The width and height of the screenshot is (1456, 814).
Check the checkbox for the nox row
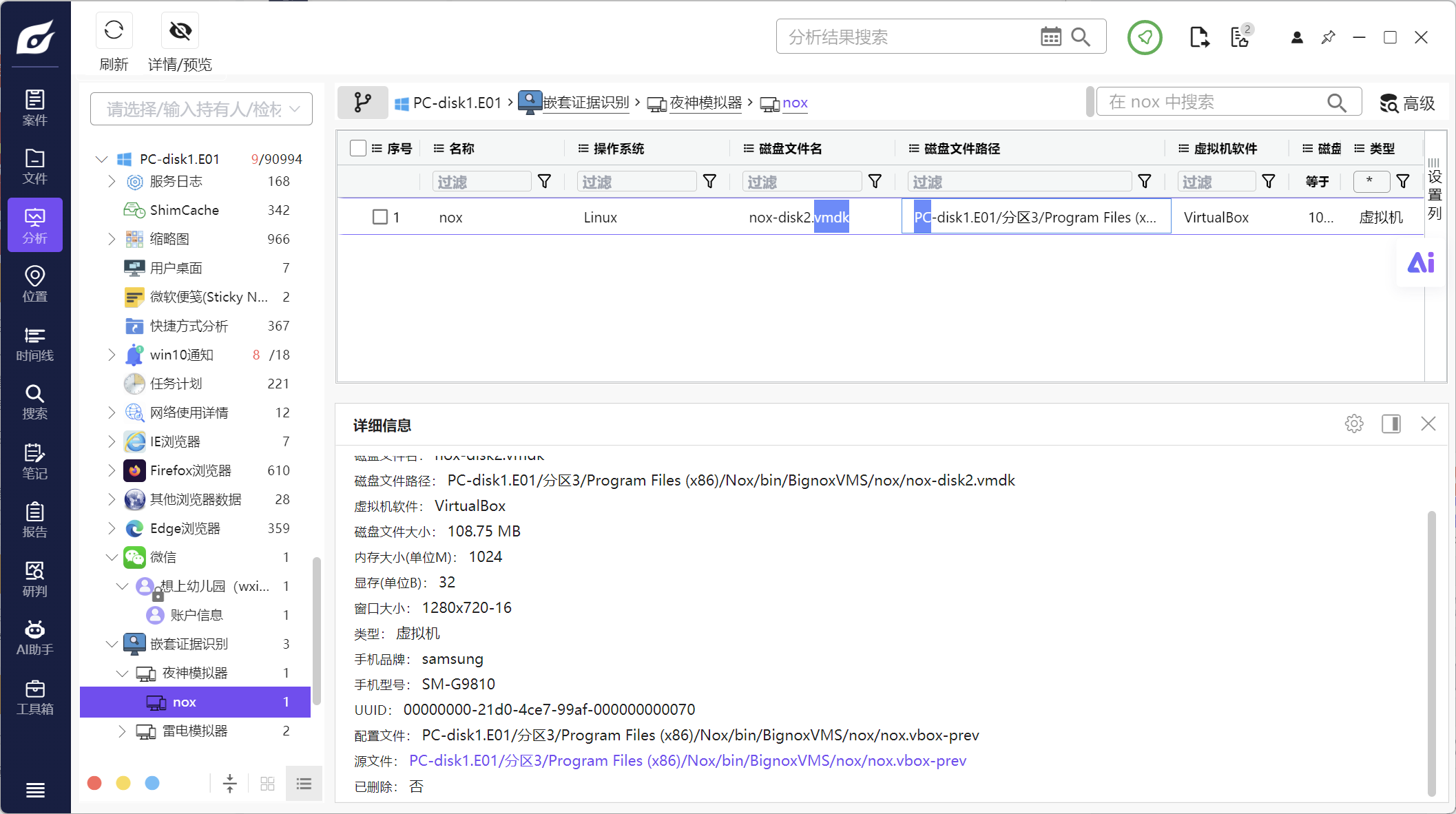tap(380, 217)
